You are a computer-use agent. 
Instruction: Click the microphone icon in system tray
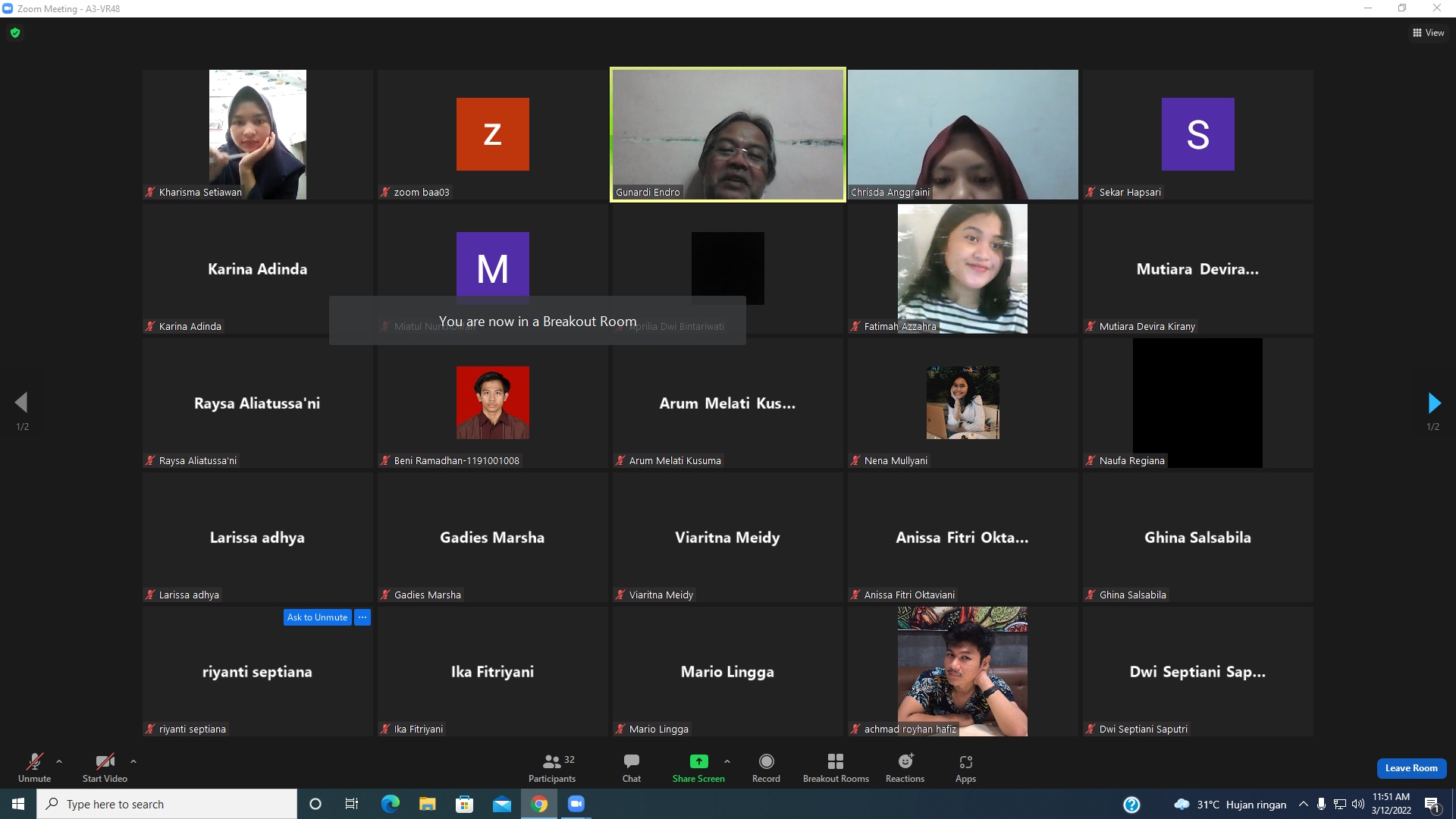(x=1322, y=804)
